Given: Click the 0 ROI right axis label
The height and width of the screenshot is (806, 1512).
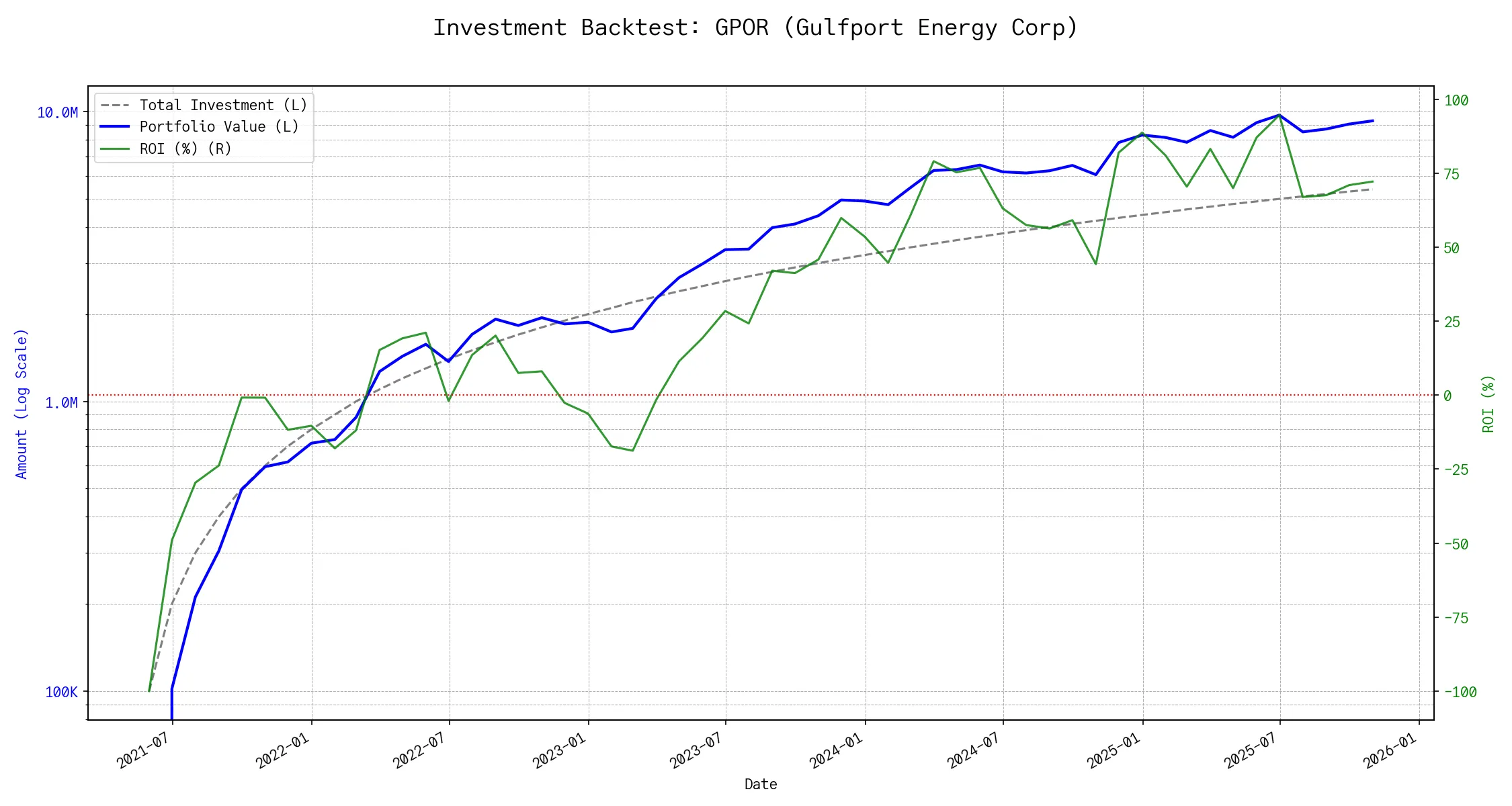Looking at the screenshot, I should pyautogui.click(x=1447, y=396).
